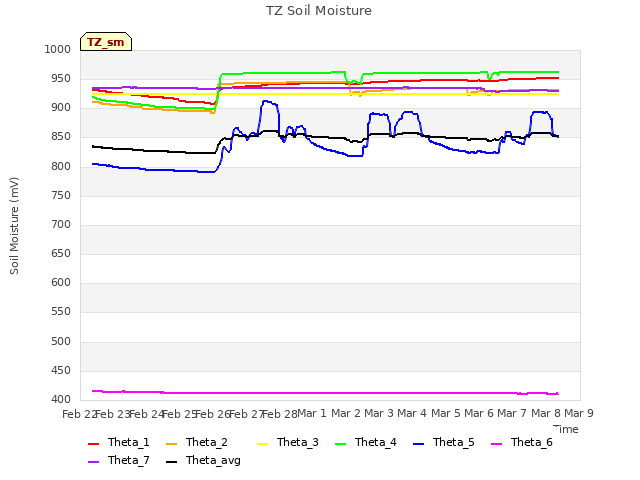Click the Feb 22 x-axis date label

(79, 414)
